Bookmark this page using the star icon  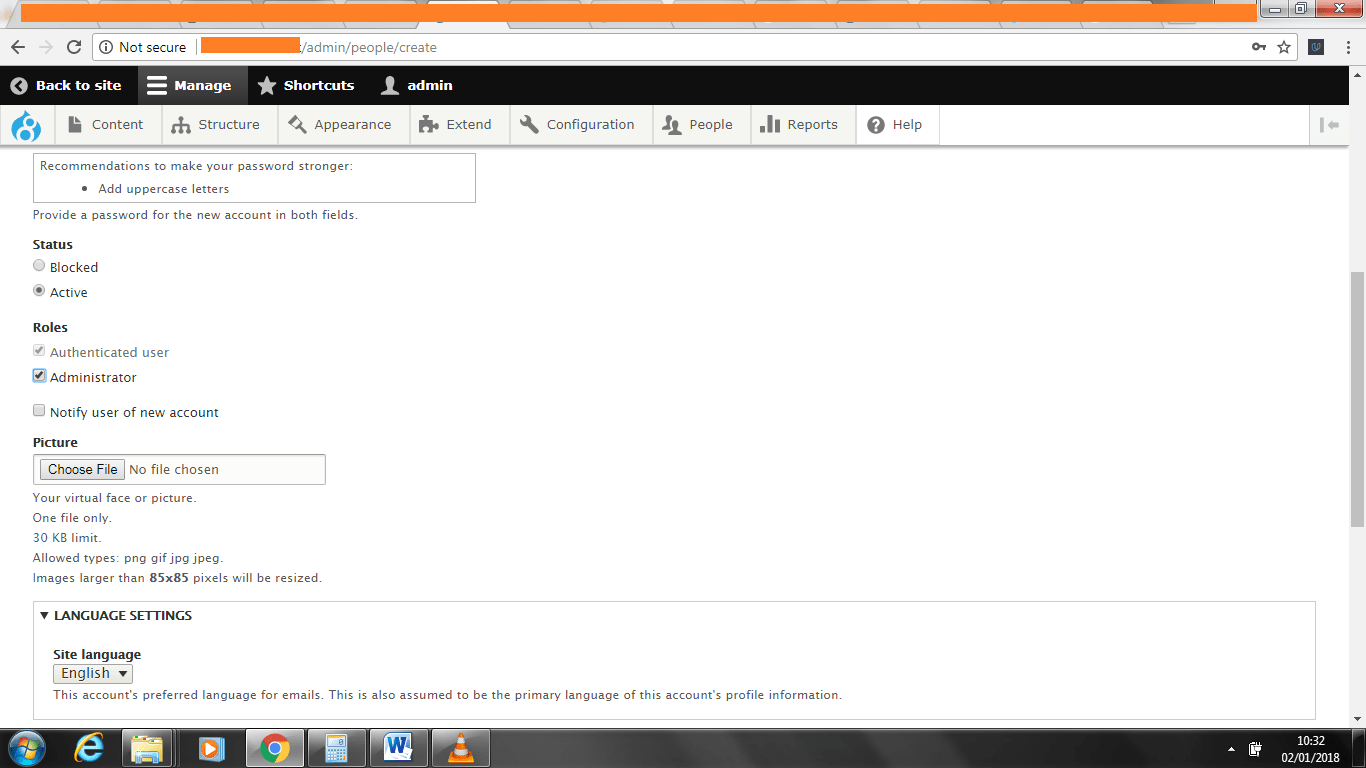tap(1284, 47)
